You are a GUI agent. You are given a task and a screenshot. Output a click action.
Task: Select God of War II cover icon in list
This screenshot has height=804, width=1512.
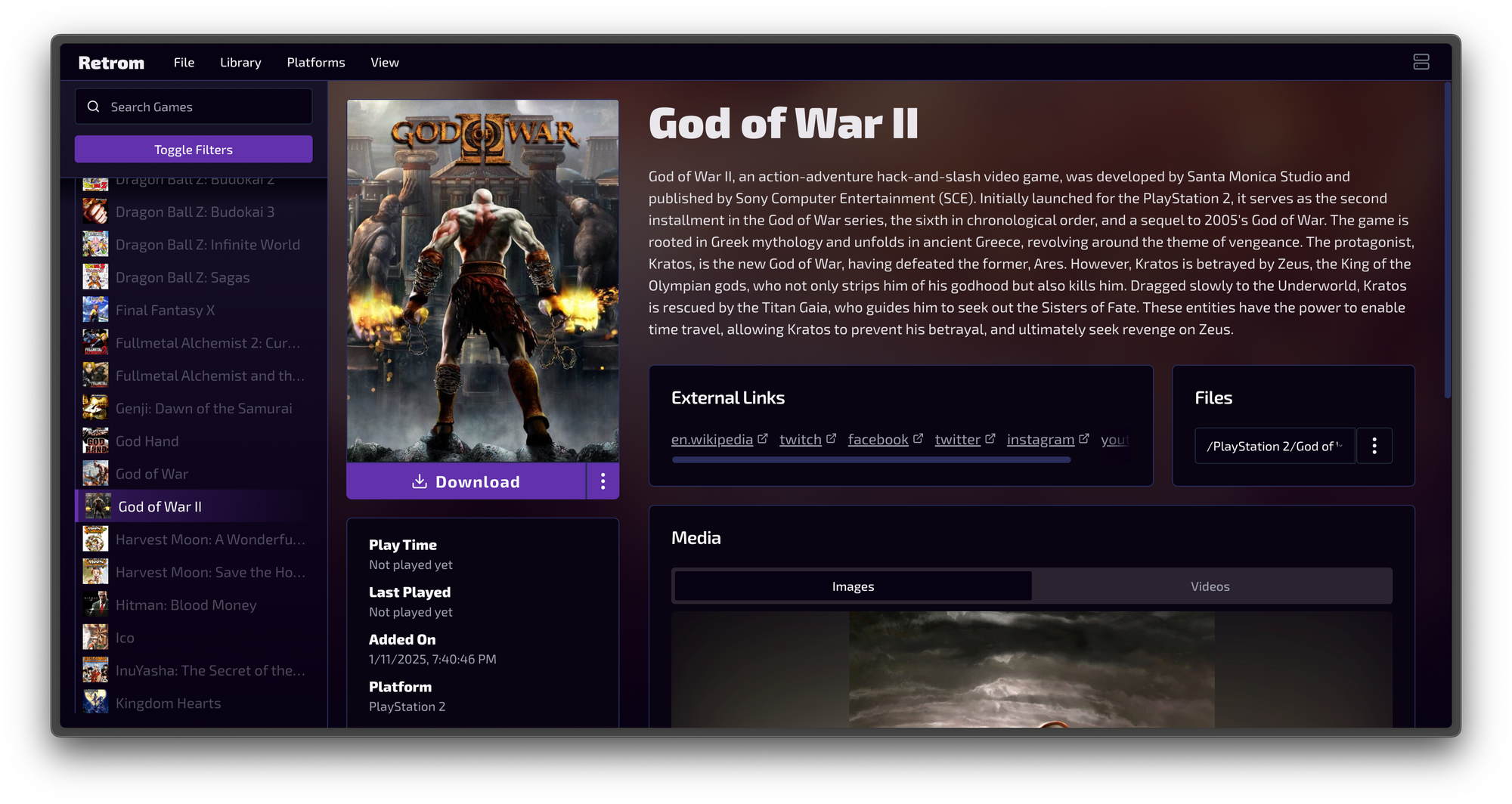point(98,506)
